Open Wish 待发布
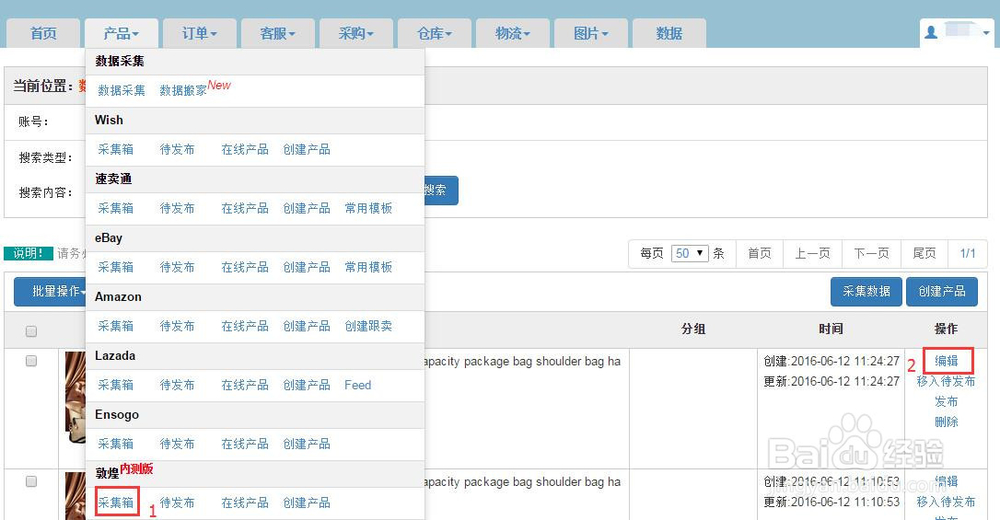This screenshot has height=520, width=1000. pos(177,149)
